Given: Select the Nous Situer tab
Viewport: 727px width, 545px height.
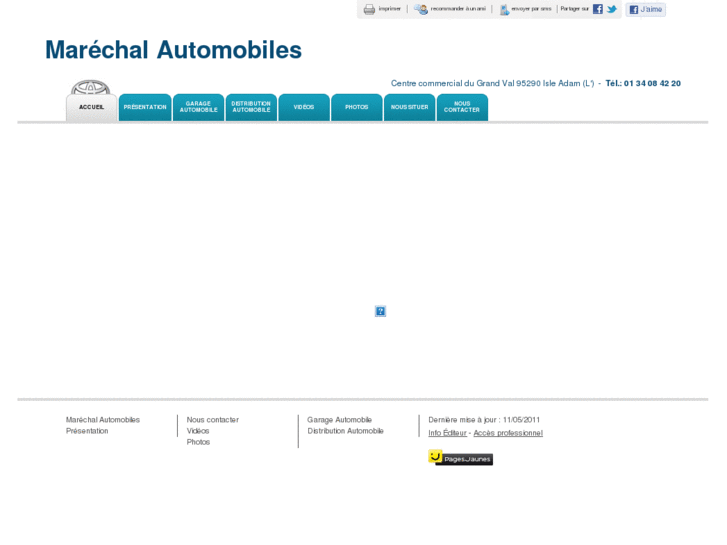Looking at the screenshot, I should tap(409, 107).
